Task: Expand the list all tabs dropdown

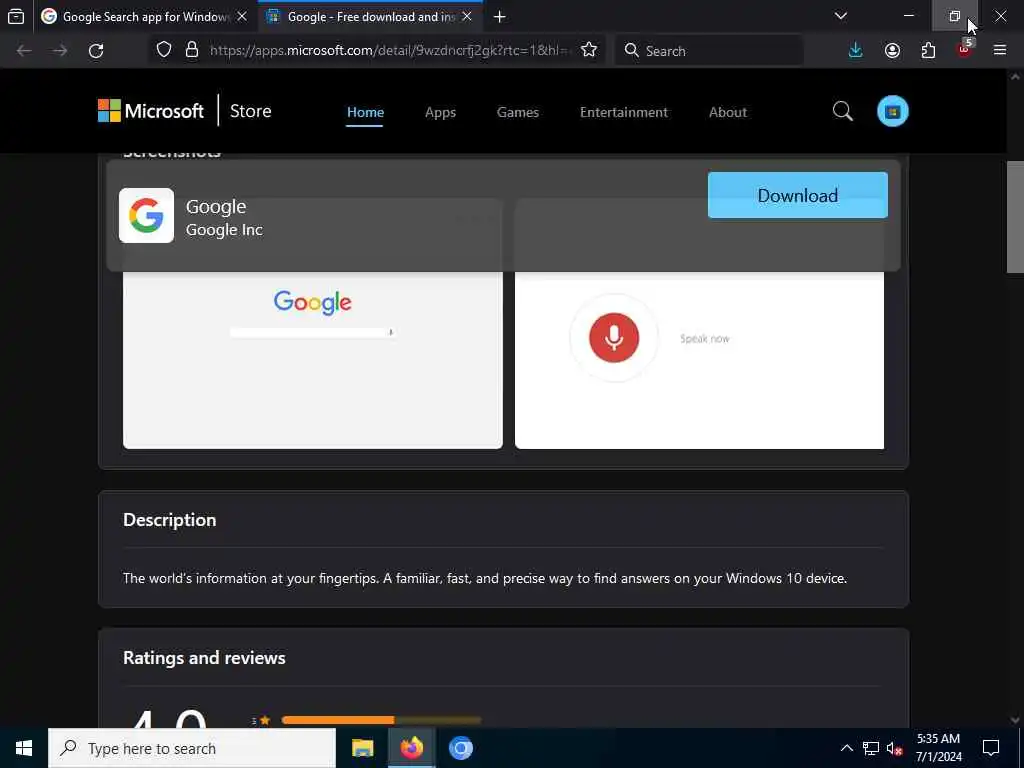Action: click(841, 16)
